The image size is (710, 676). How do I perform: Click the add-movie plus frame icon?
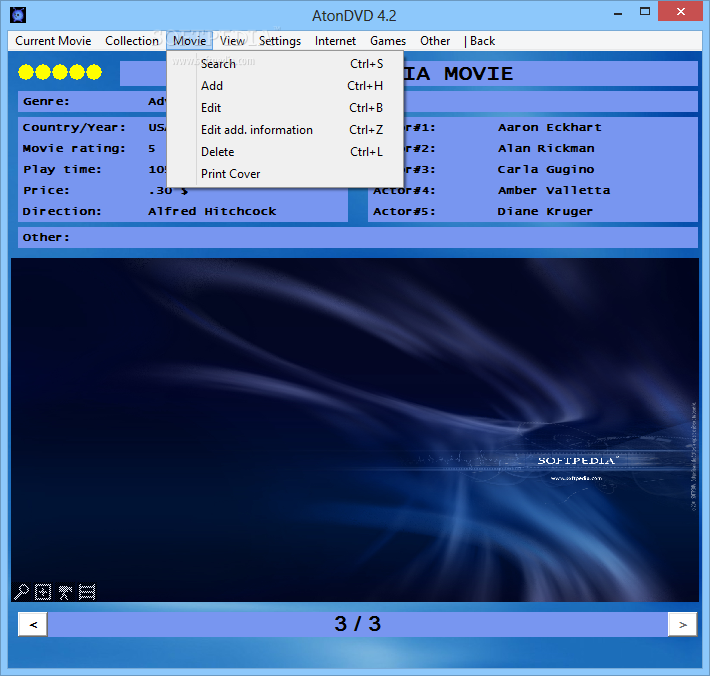pos(43,591)
